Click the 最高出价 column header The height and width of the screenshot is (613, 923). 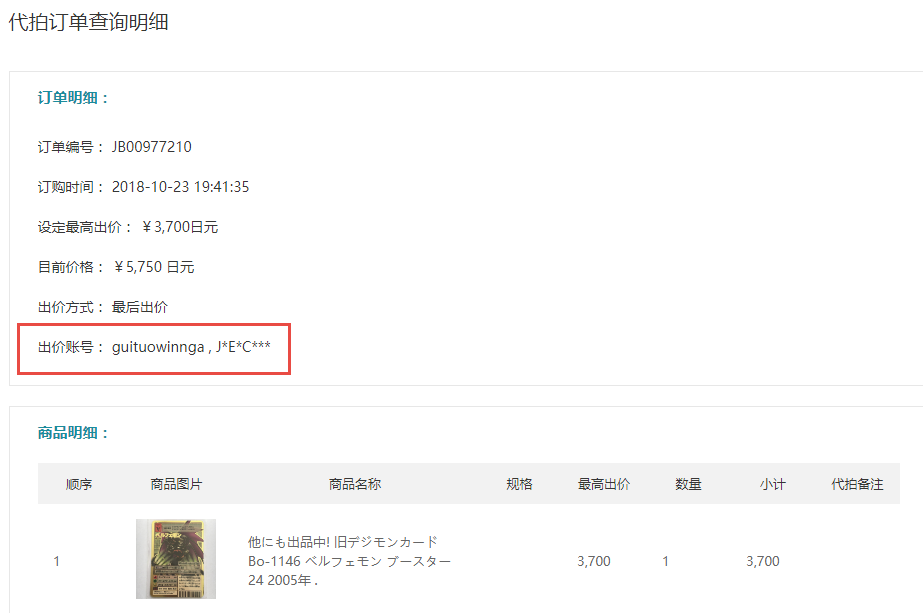[603, 484]
